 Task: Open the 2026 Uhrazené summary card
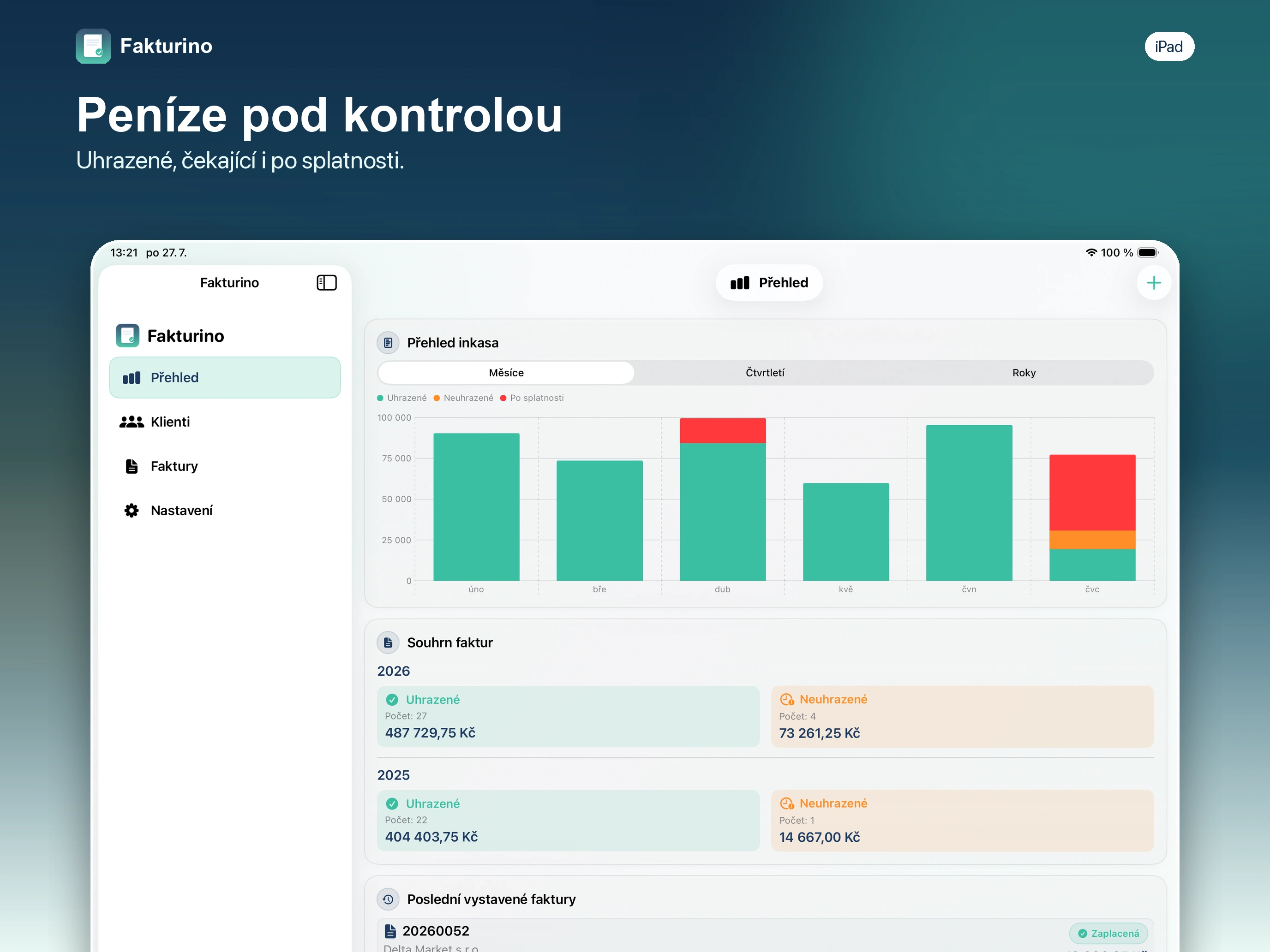(x=568, y=716)
